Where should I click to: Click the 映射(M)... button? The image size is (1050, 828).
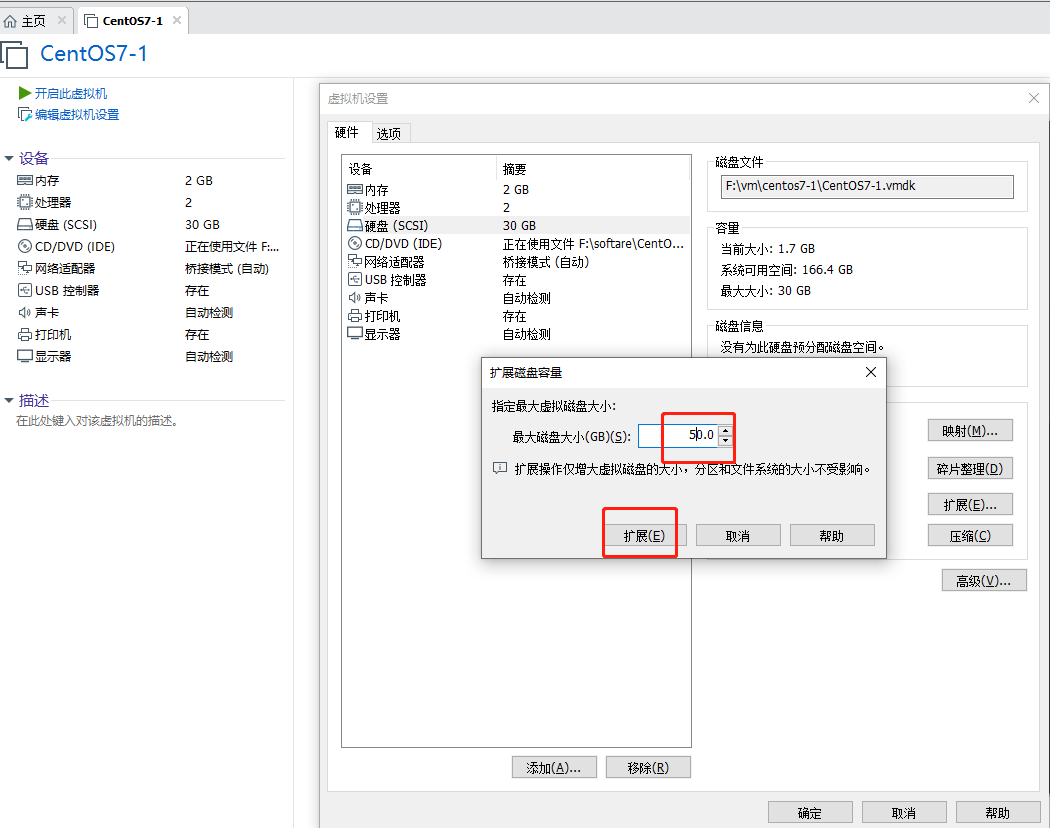click(970, 431)
